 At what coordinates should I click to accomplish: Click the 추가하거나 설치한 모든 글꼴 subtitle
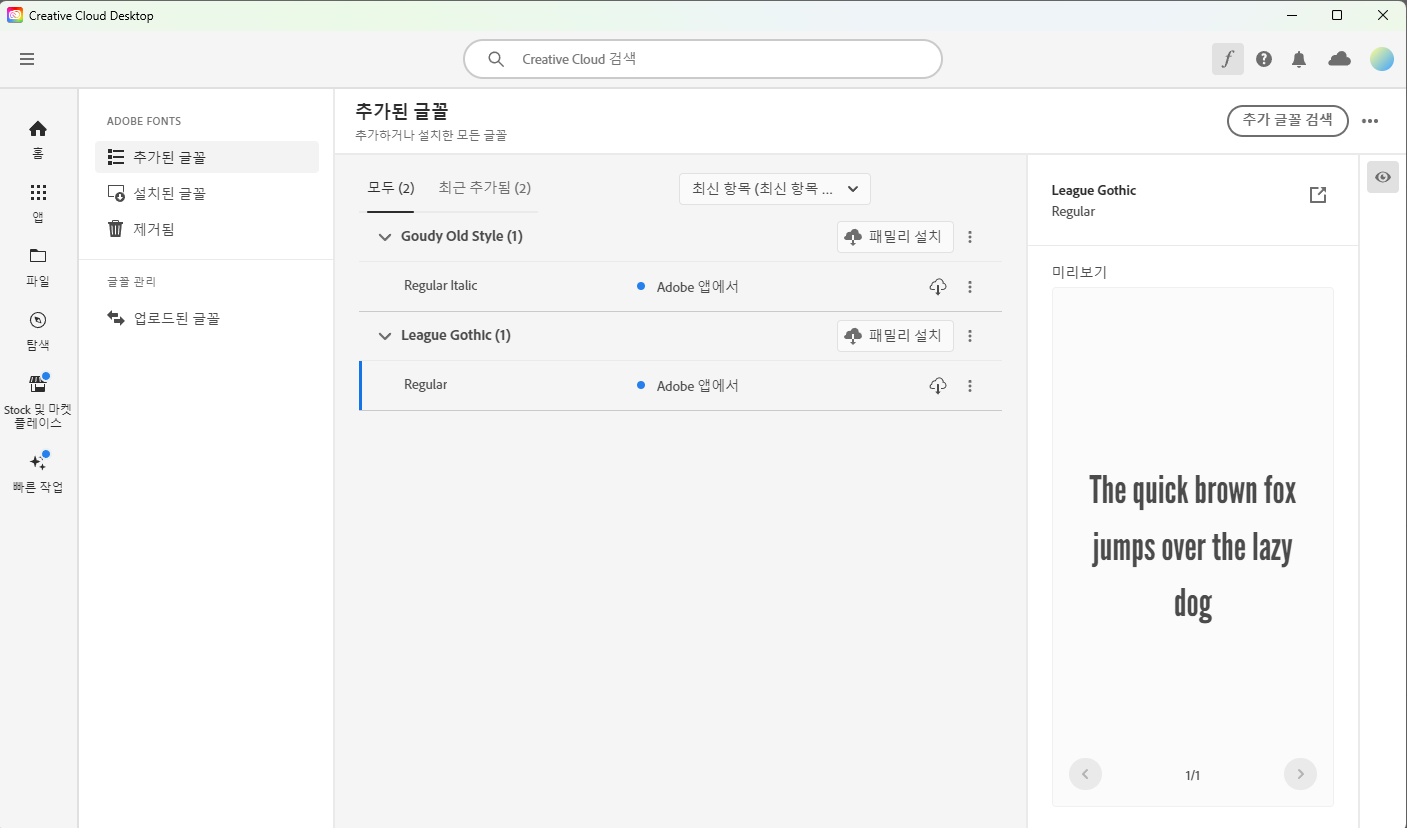click(431, 135)
